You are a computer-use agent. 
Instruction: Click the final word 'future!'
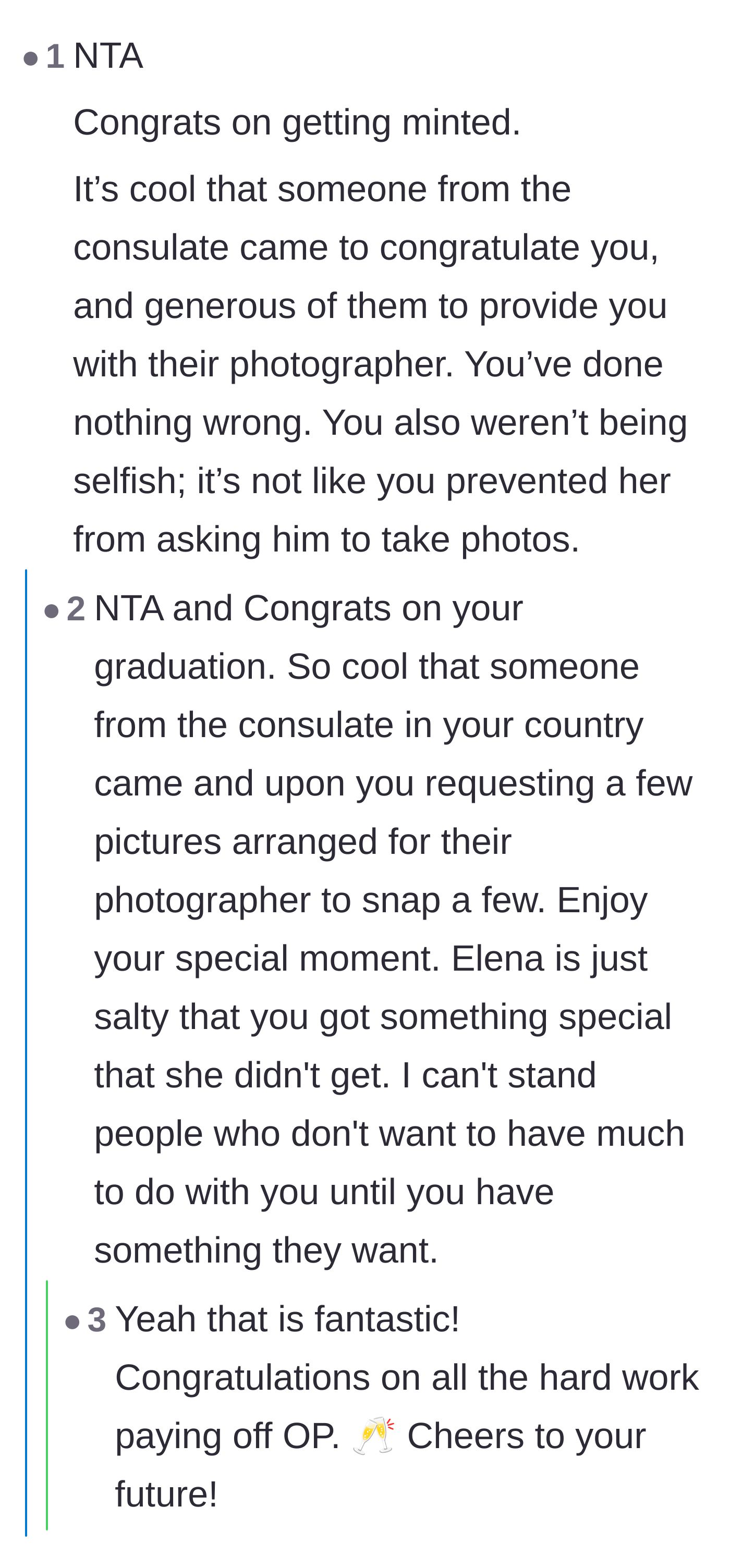point(166,1495)
